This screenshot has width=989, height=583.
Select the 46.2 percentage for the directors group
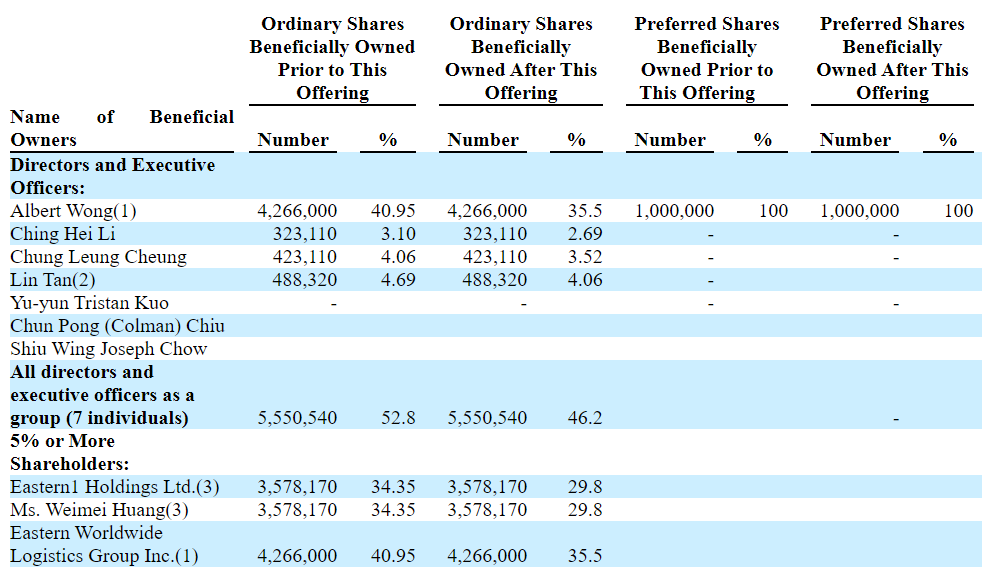coord(585,418)
